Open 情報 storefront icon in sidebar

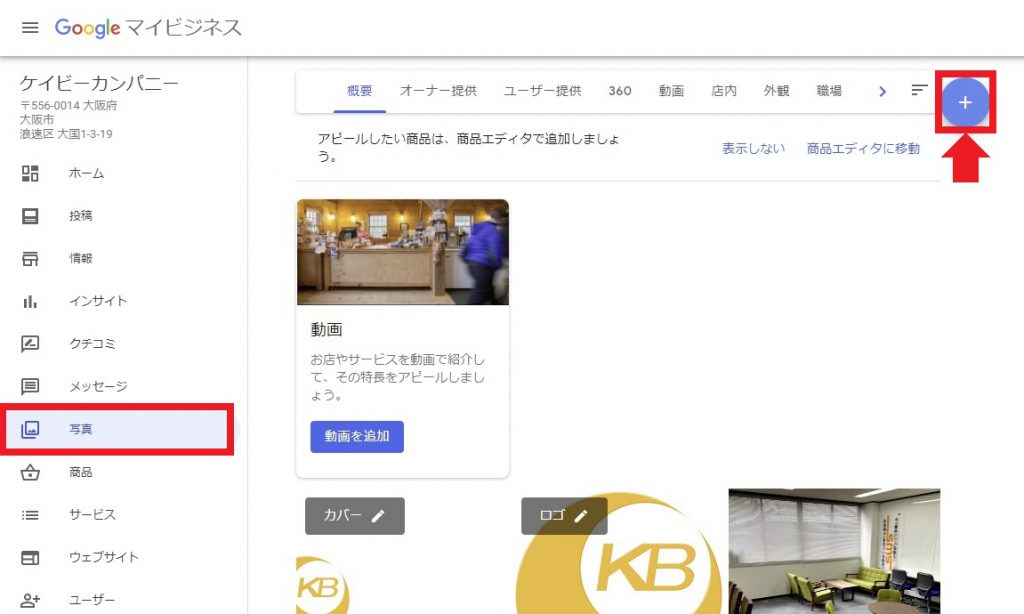click(30, 258)
